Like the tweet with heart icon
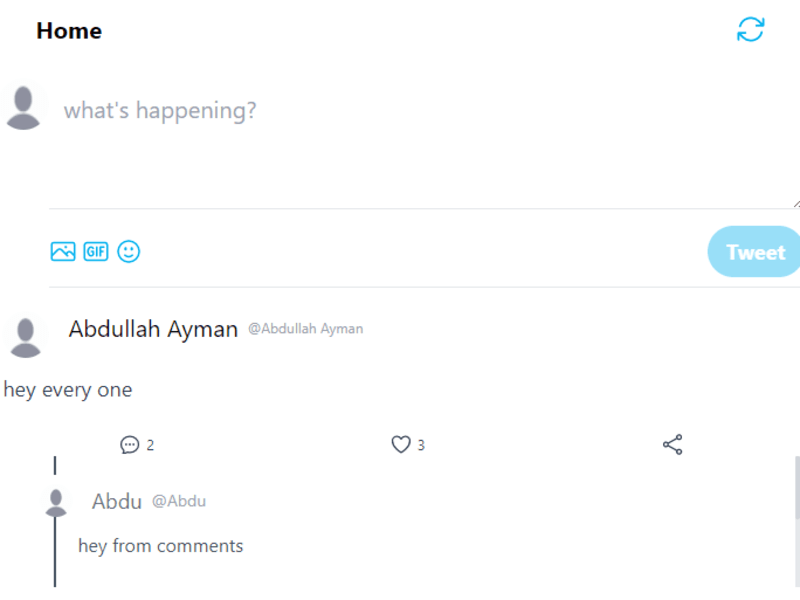The image size is (800, 600). (401, 444)
